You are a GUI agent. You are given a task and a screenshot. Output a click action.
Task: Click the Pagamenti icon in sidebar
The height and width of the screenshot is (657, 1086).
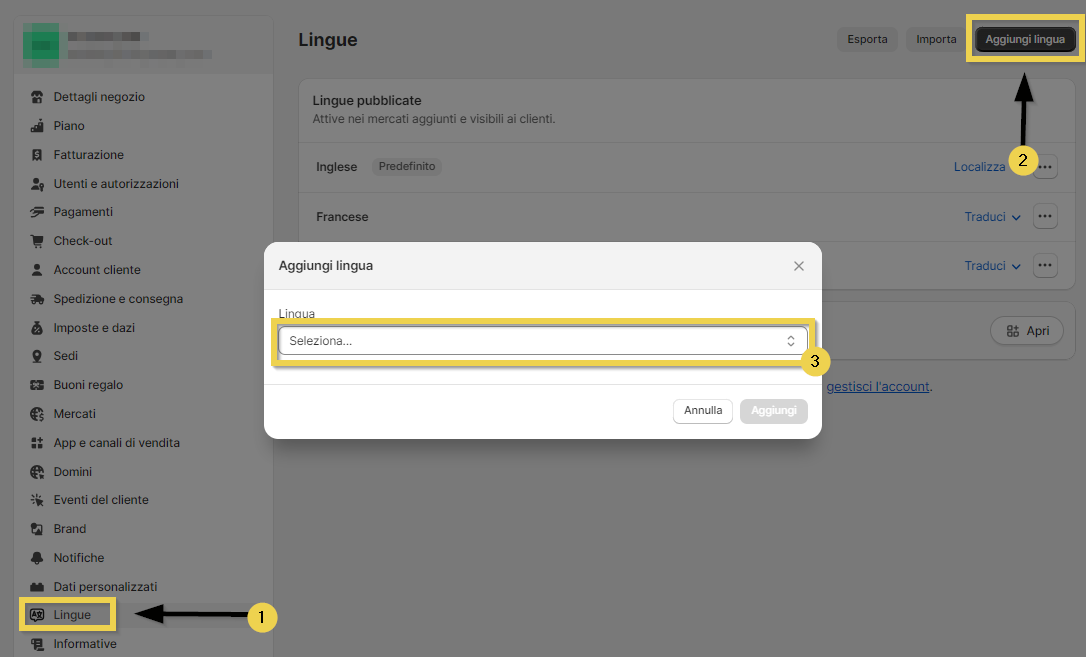pyautogui.click(x=38, y=212)
